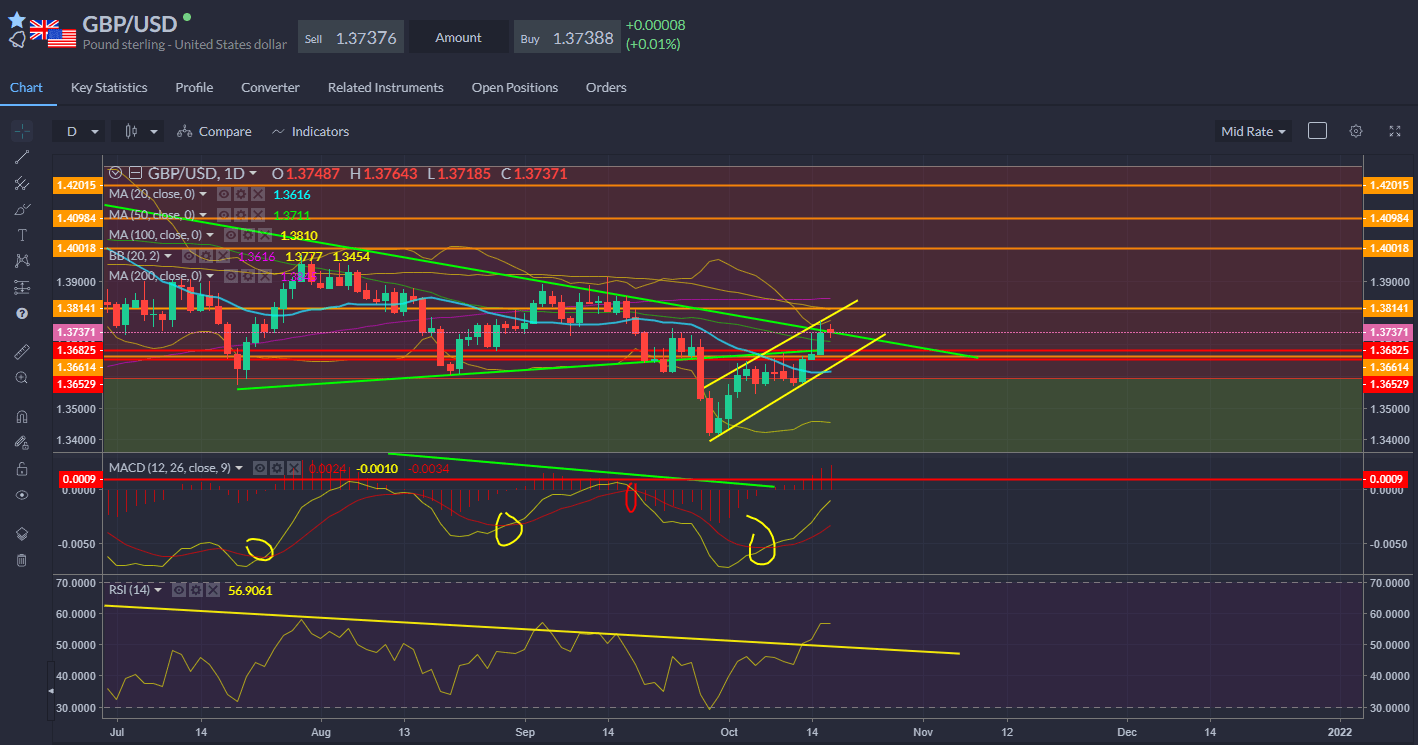Open the Related Instruments tab
The image size is (1418, 745).
pyautogui.click(x=385, y=87)
